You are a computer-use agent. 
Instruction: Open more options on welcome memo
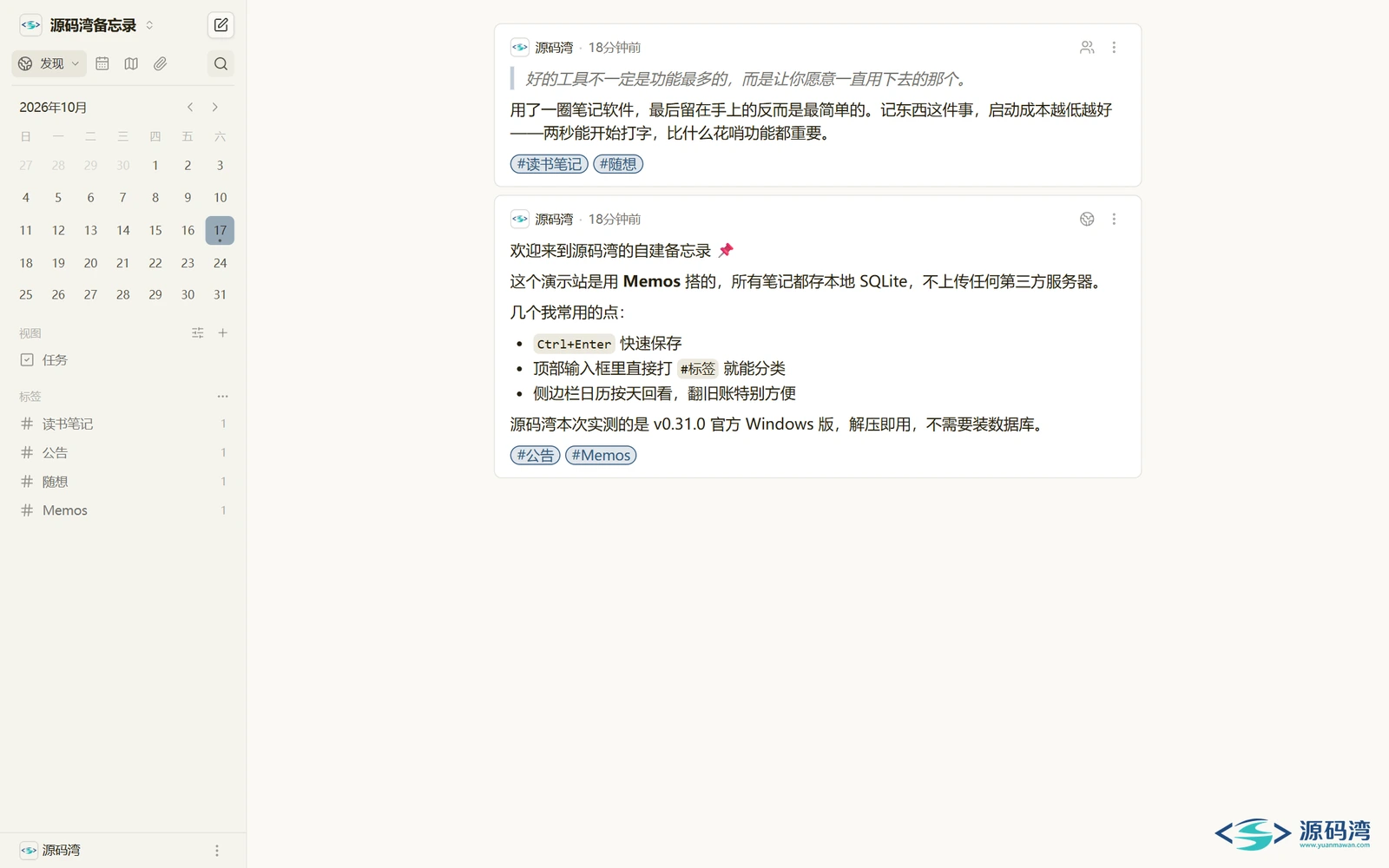coord(1114,220)
